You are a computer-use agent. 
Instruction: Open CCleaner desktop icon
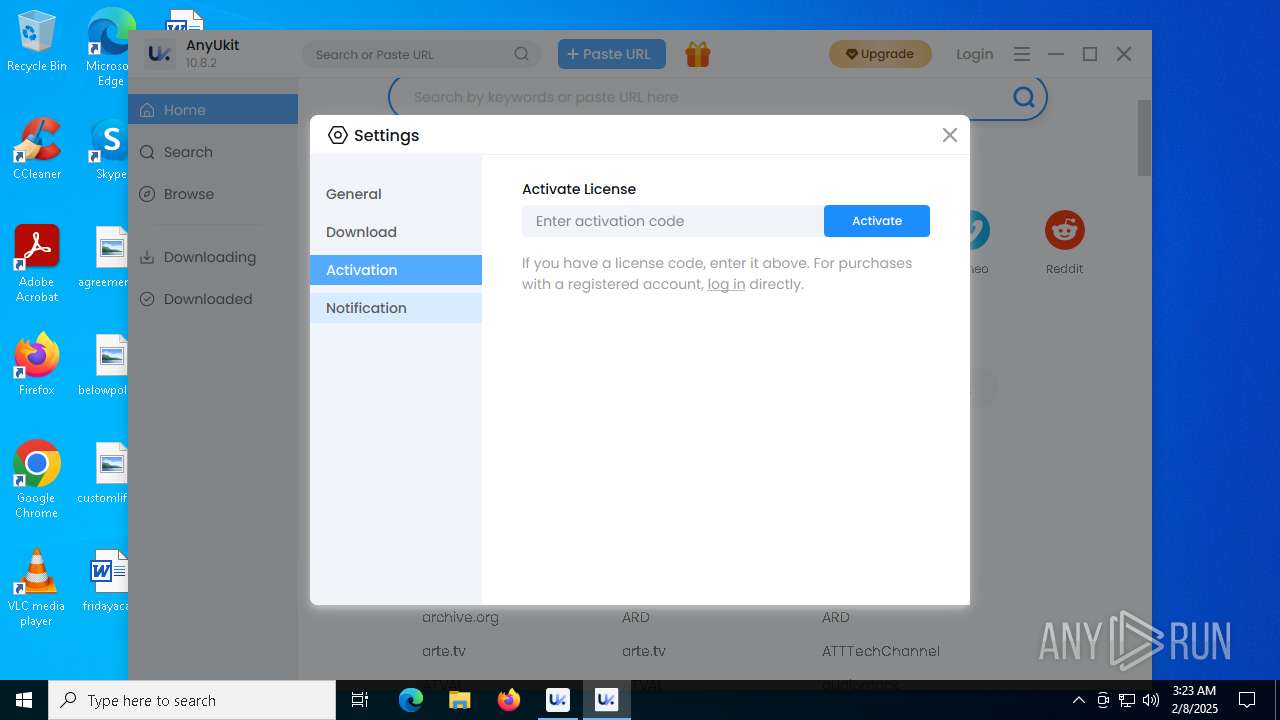(x=37, y=149)
